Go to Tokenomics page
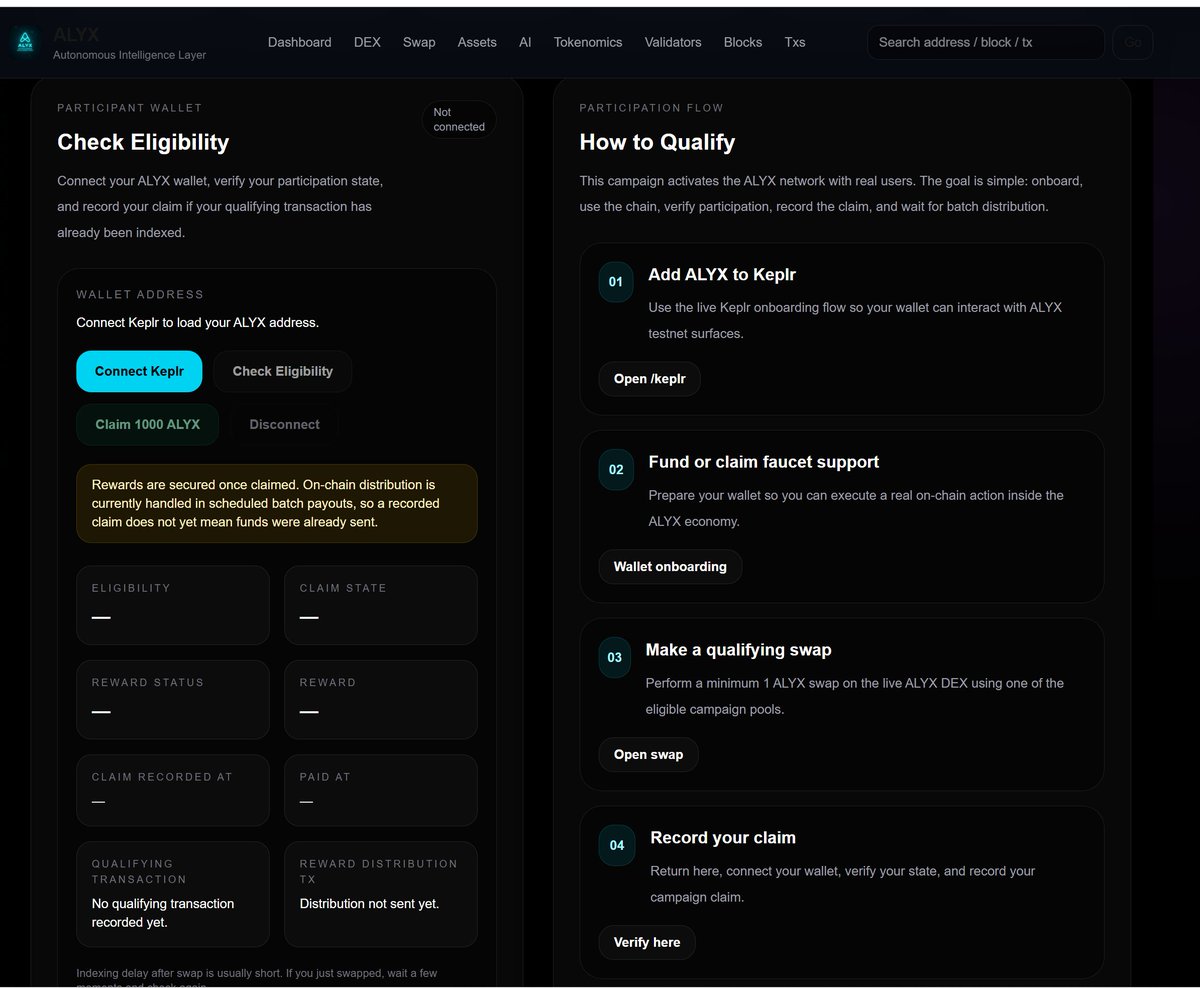Viewport: 1200px width, 988px height. 588,42
